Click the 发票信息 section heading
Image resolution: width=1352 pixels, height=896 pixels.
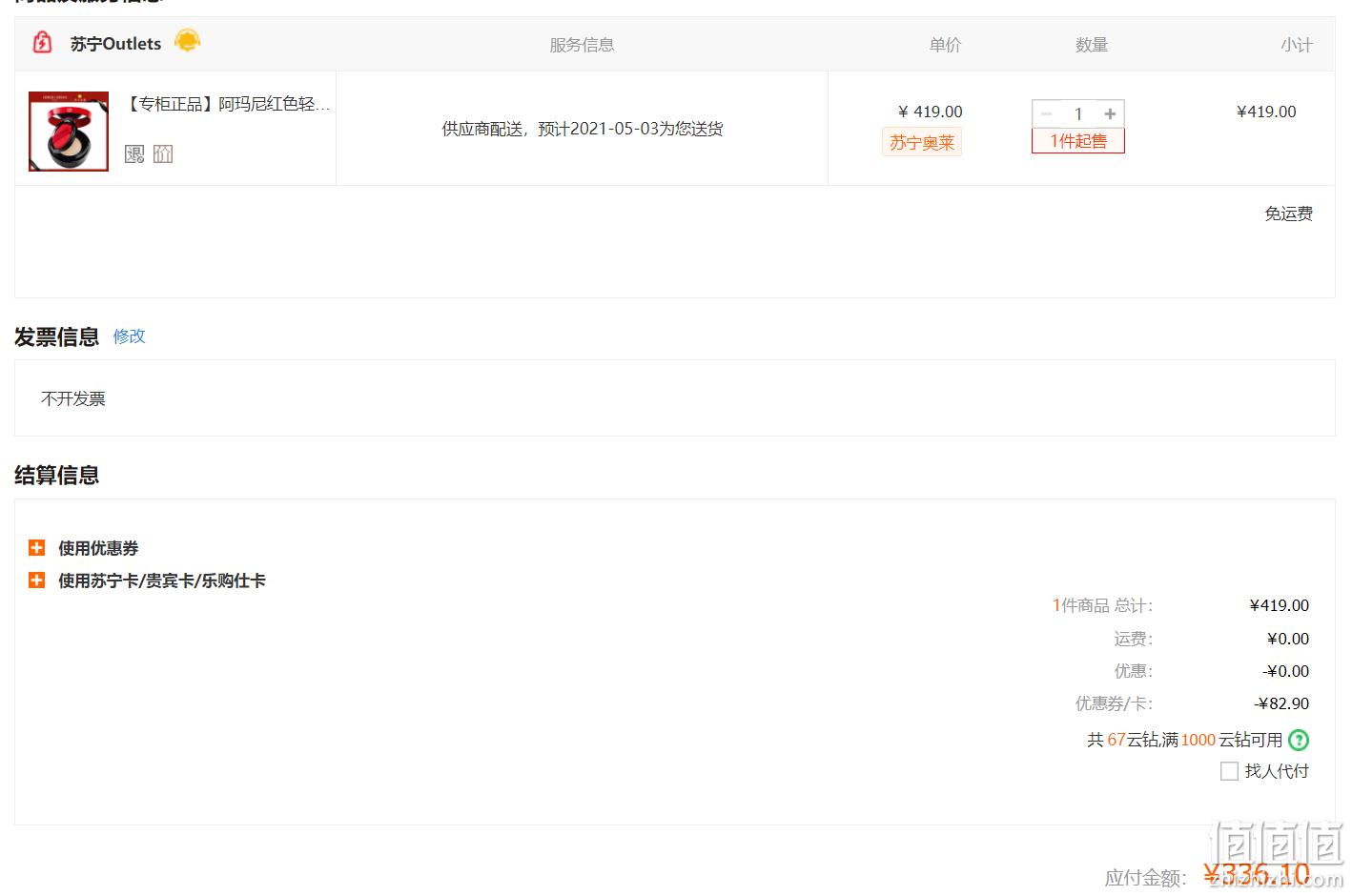(56, 336)
